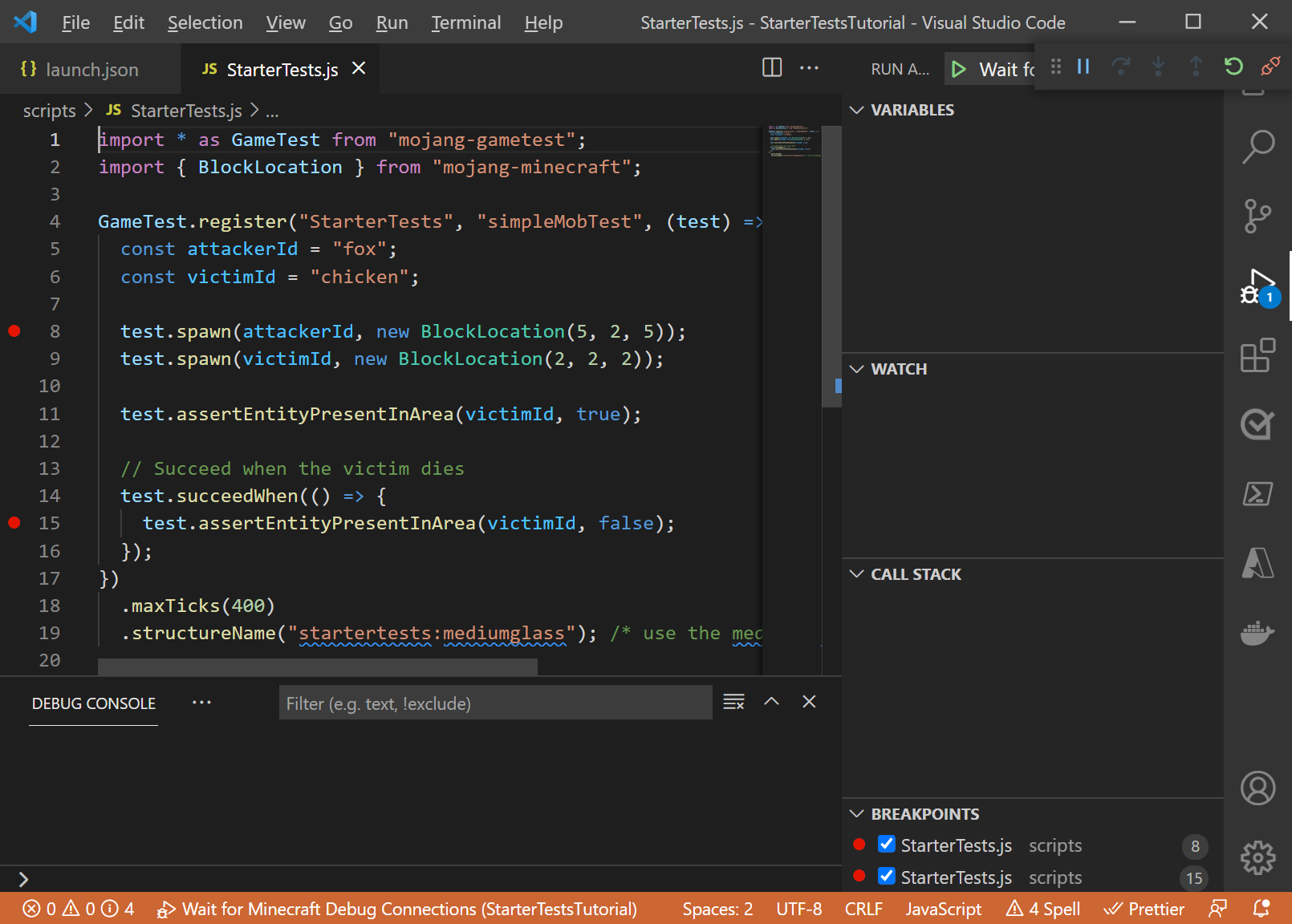This screenshot has width=1292, height=924.
Task: Open the Help menu
Action: [x=543, y=22]
